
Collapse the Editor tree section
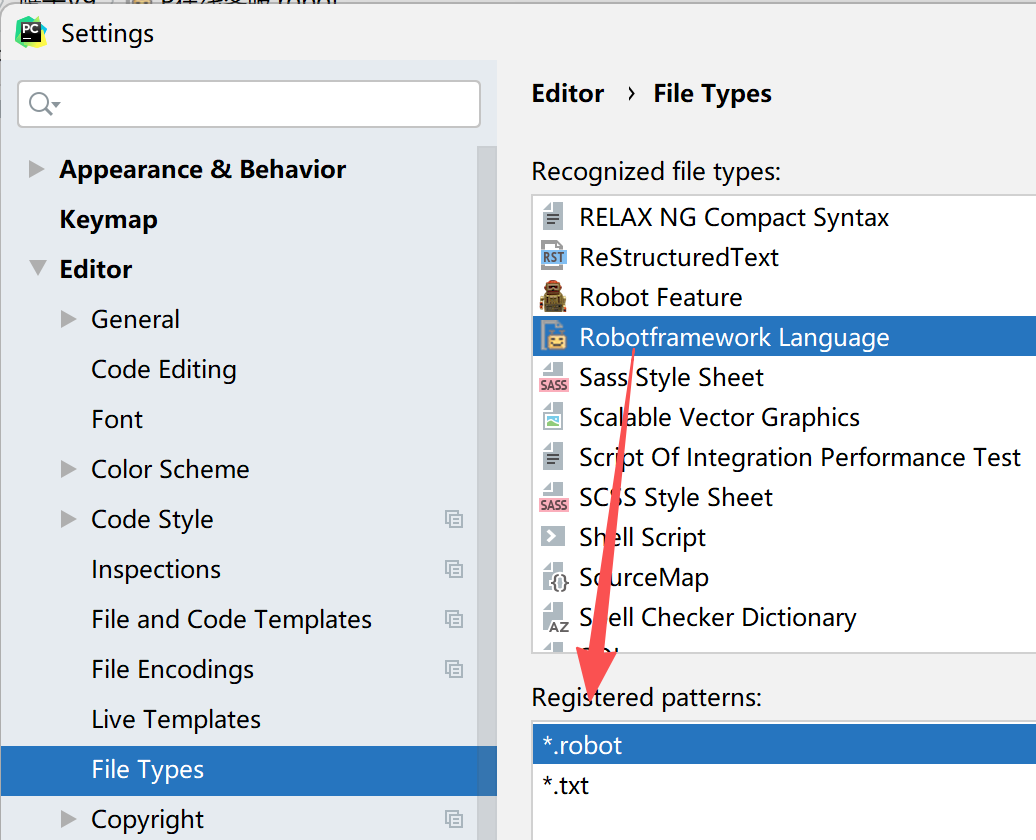click(x=38, y=268)
